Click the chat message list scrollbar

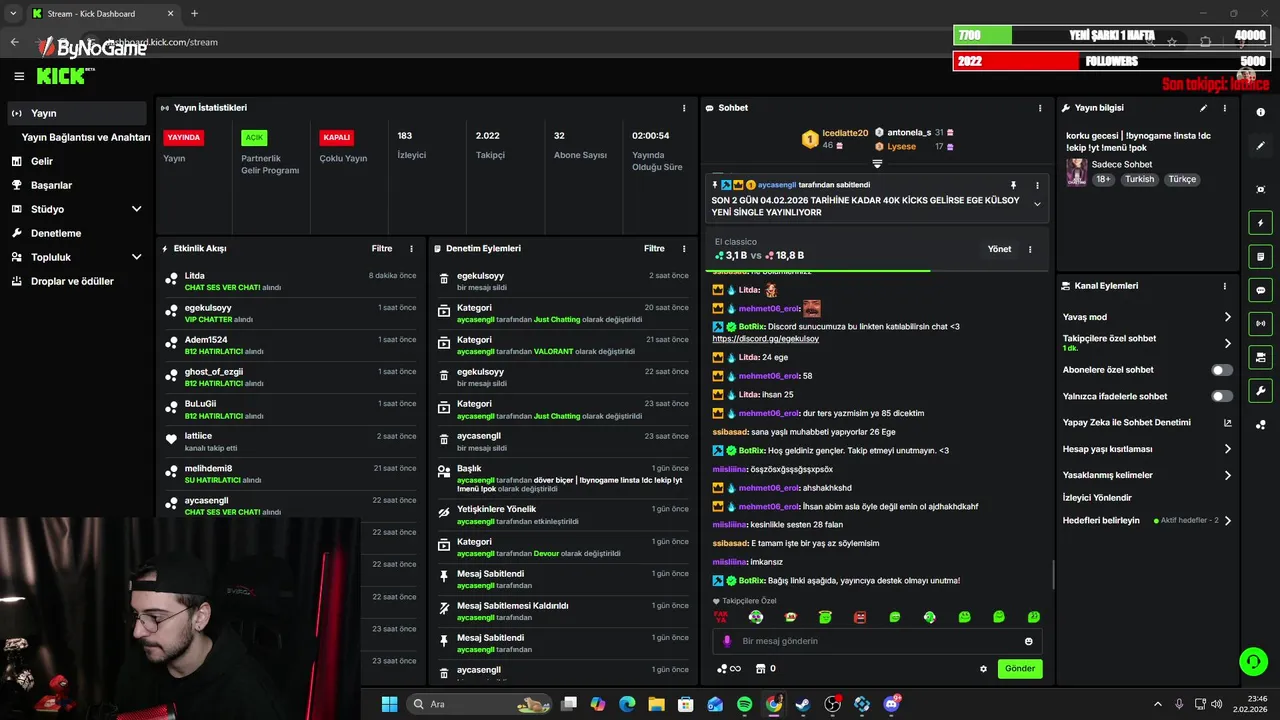(x=1053, y=574)
